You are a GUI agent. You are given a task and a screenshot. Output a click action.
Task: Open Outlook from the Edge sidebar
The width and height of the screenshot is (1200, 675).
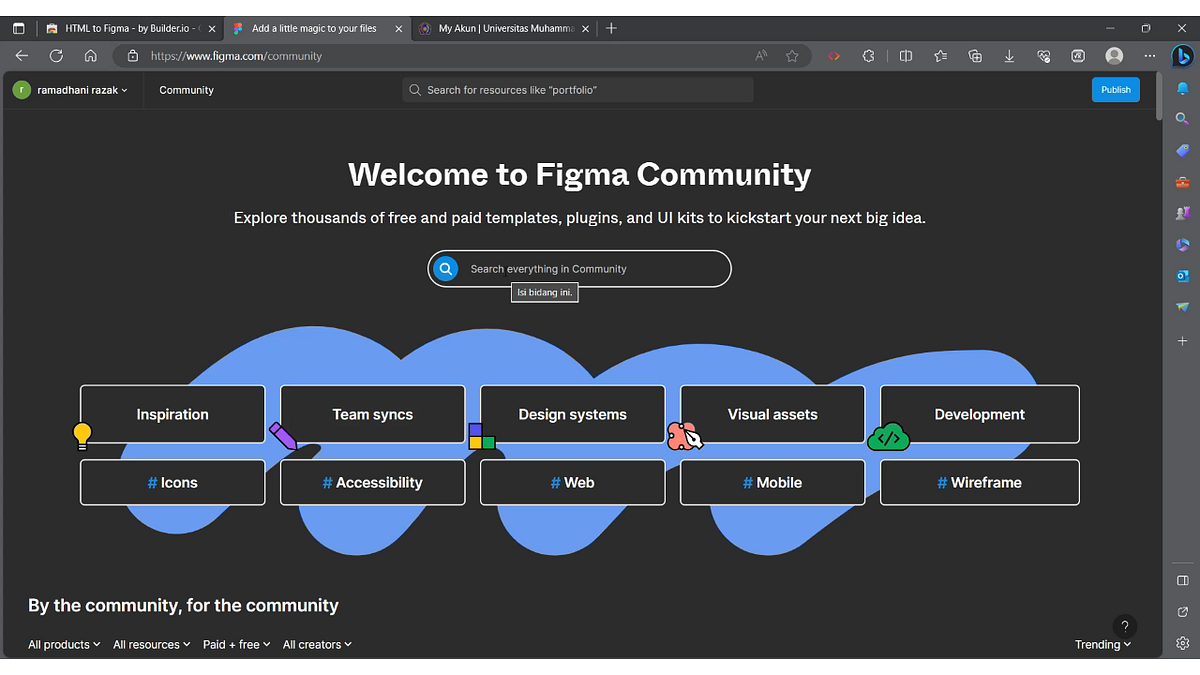point(1182,276)
